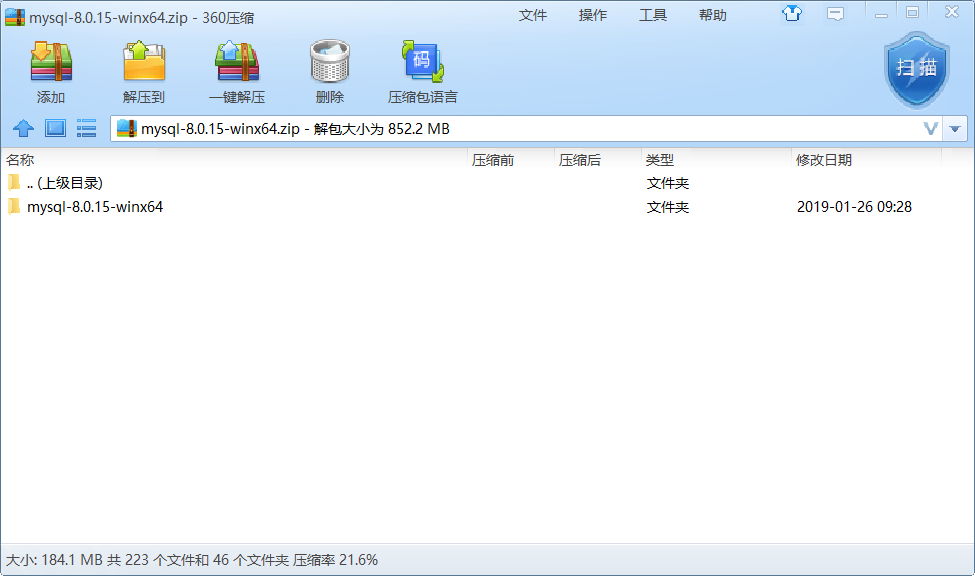Image resolution: width=975 pixels, height=576 pixels.
Task: Go up one level with blue arrow
Action: (24, 129)
